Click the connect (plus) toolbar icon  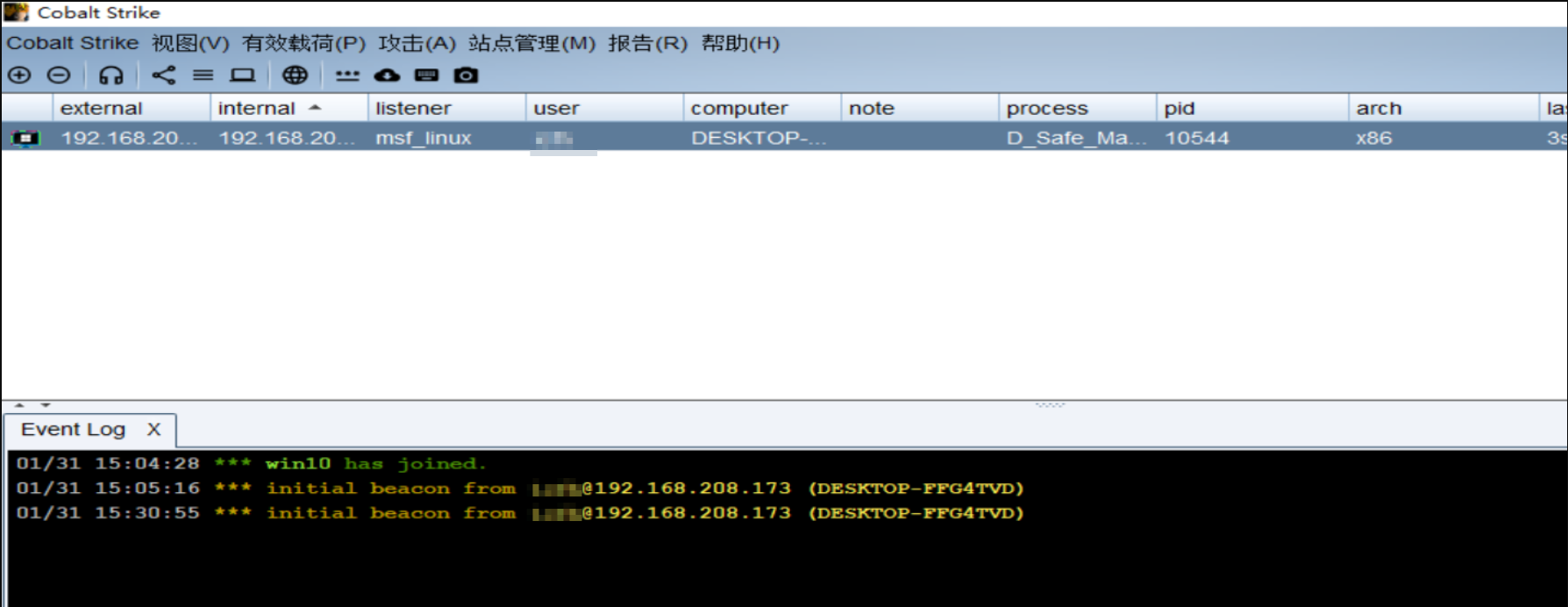click(19, 75)
